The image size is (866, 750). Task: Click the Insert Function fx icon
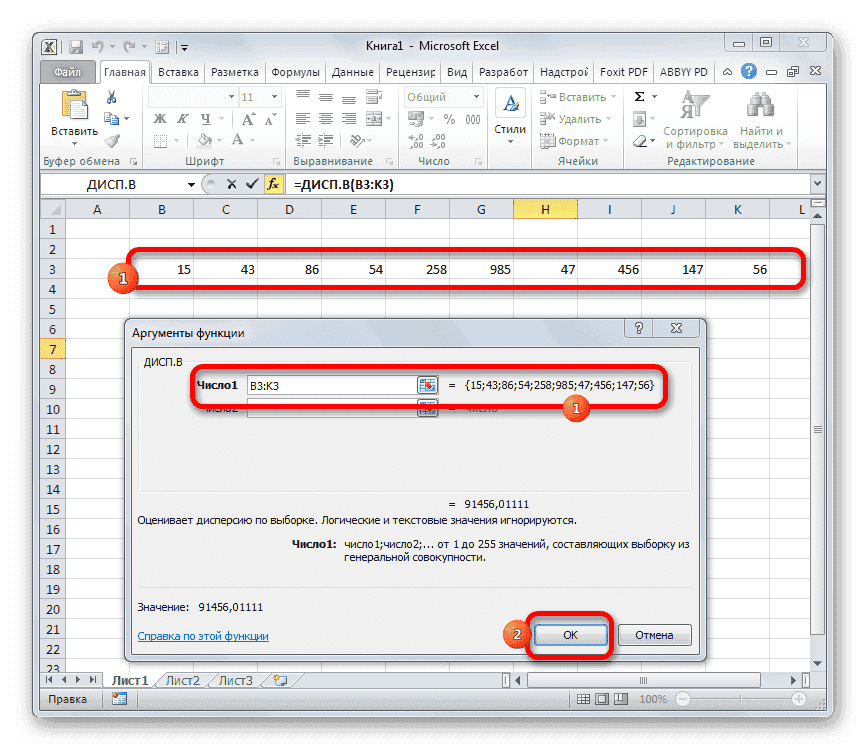[275, 185]
